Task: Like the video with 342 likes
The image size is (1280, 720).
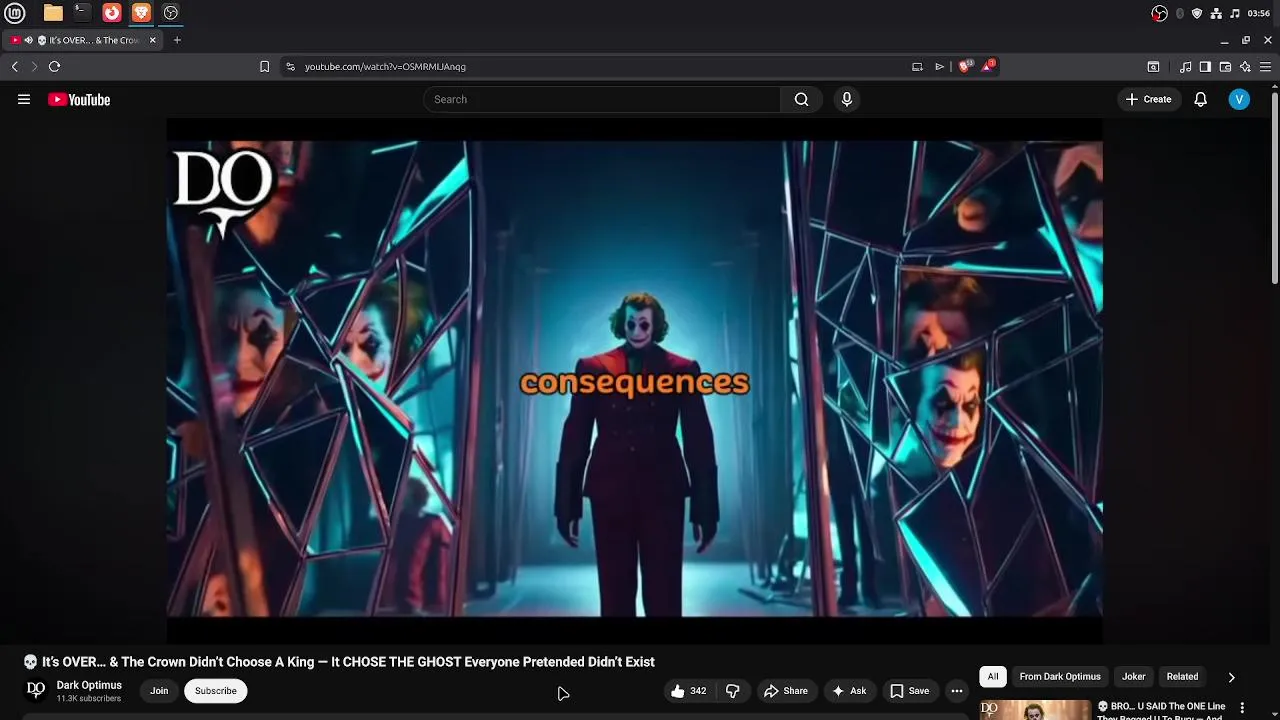Action: (x=689, y=691)
